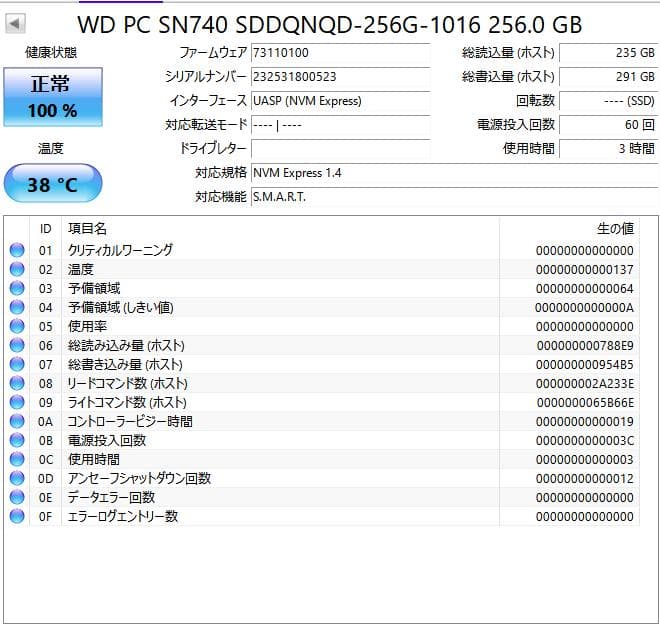Select the クリティカルワーニング attribute row

(323, 250)
